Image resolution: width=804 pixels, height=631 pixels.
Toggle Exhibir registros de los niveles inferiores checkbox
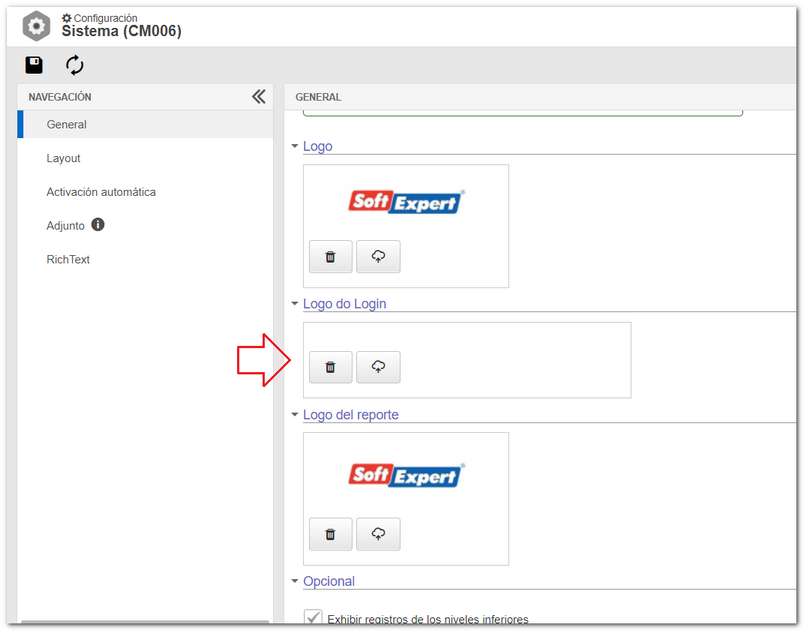[x=313, y=618]
